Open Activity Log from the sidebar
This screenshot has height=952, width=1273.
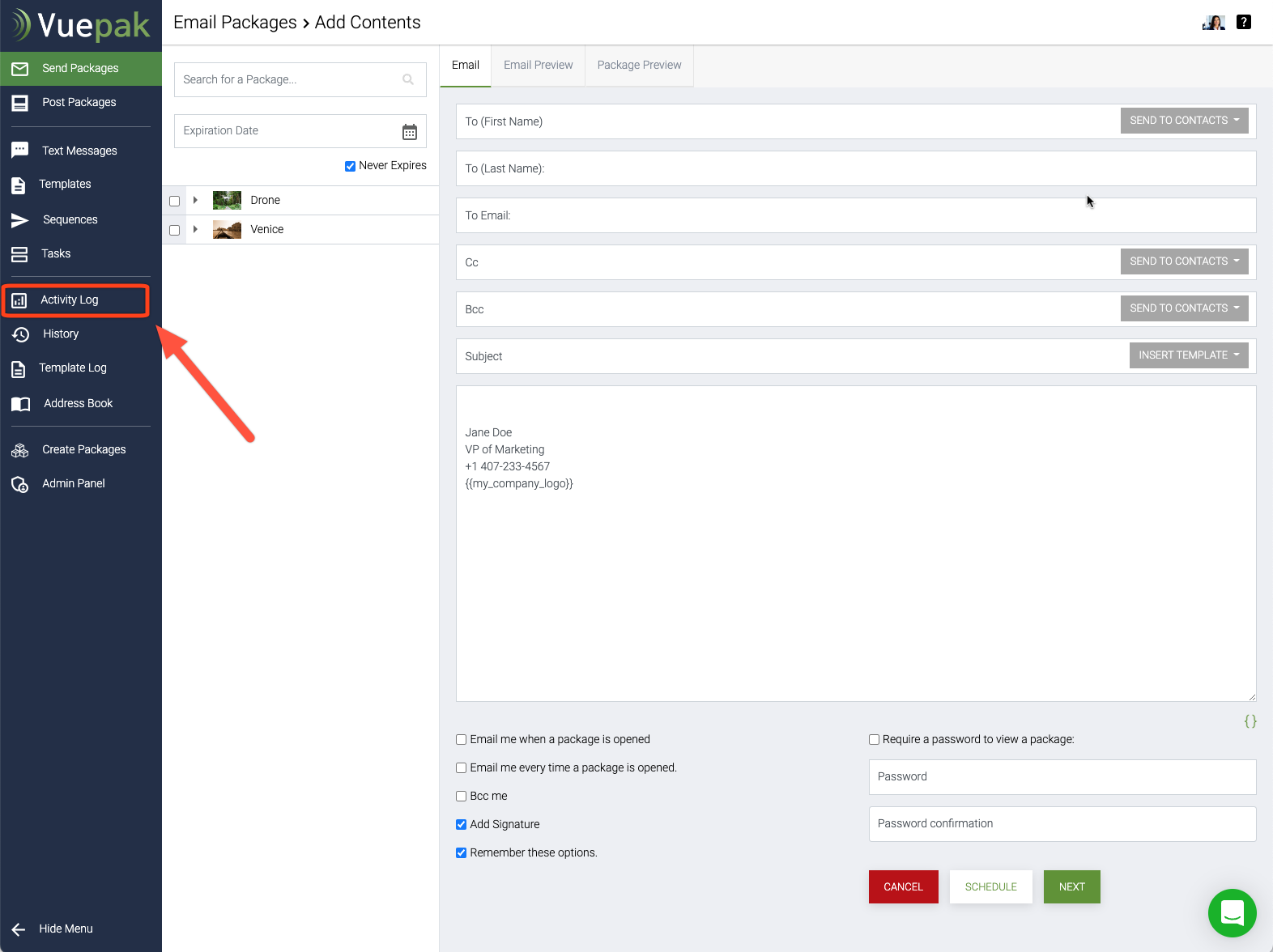pyautogui.click(x=70, y=300)
